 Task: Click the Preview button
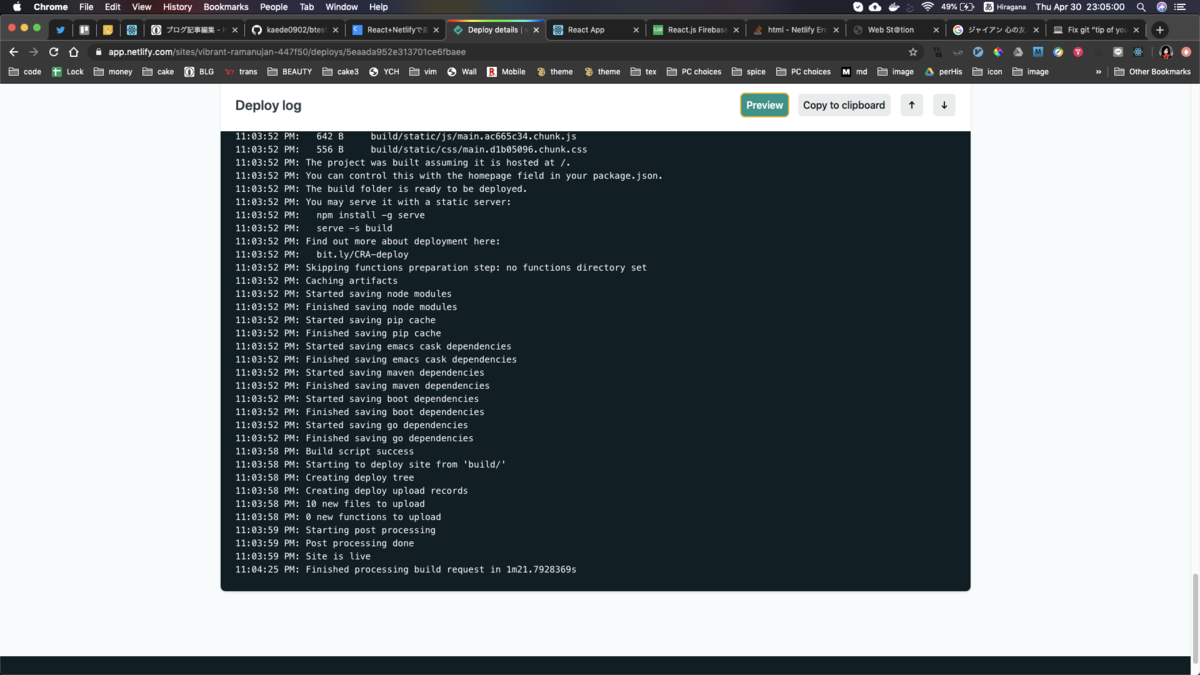coord(764,104)
